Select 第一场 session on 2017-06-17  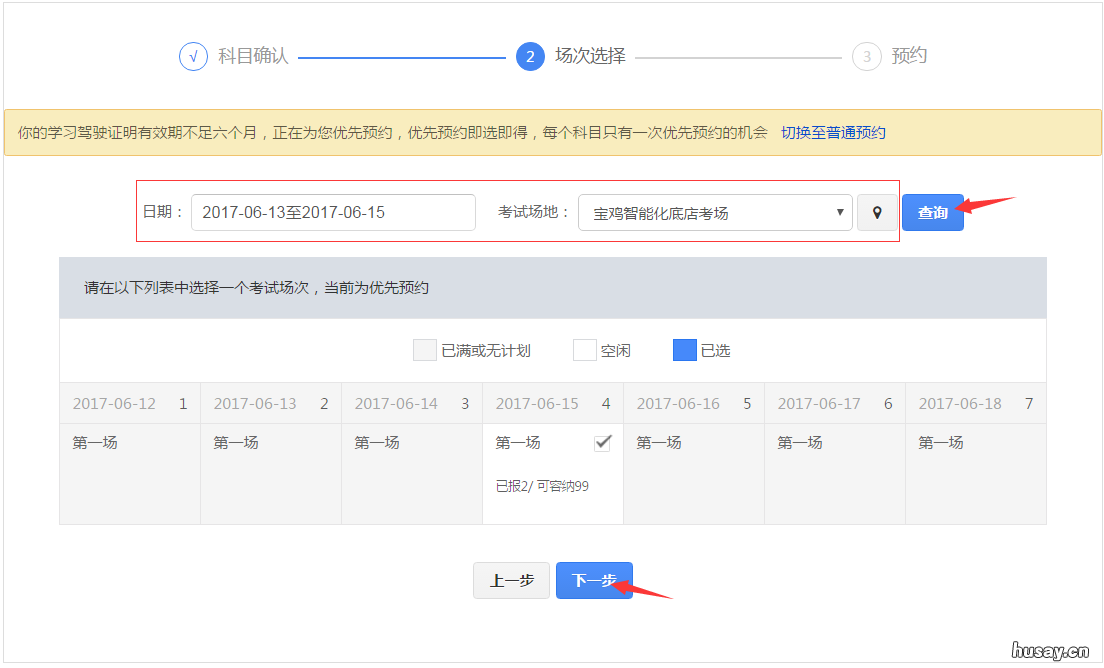click(x=800, y=441)
